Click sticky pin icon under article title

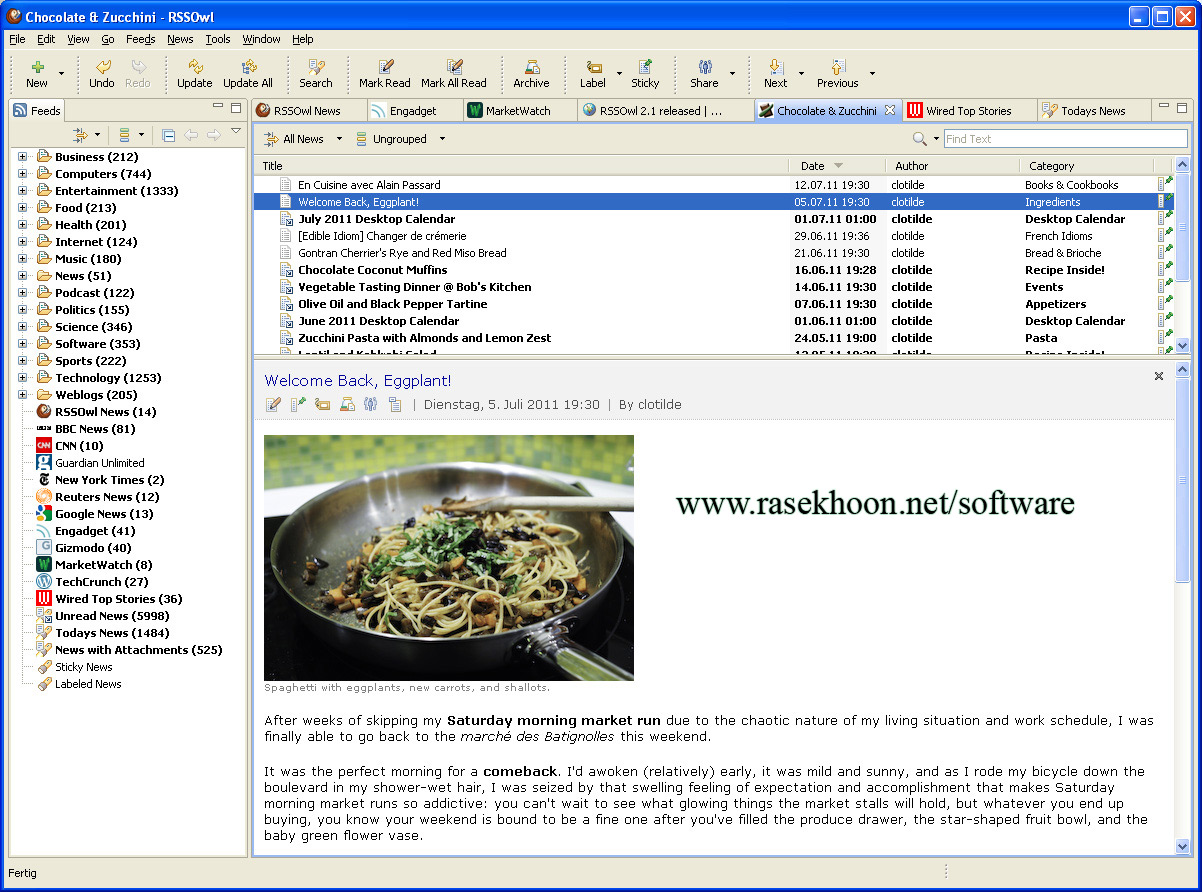point(298,405)
